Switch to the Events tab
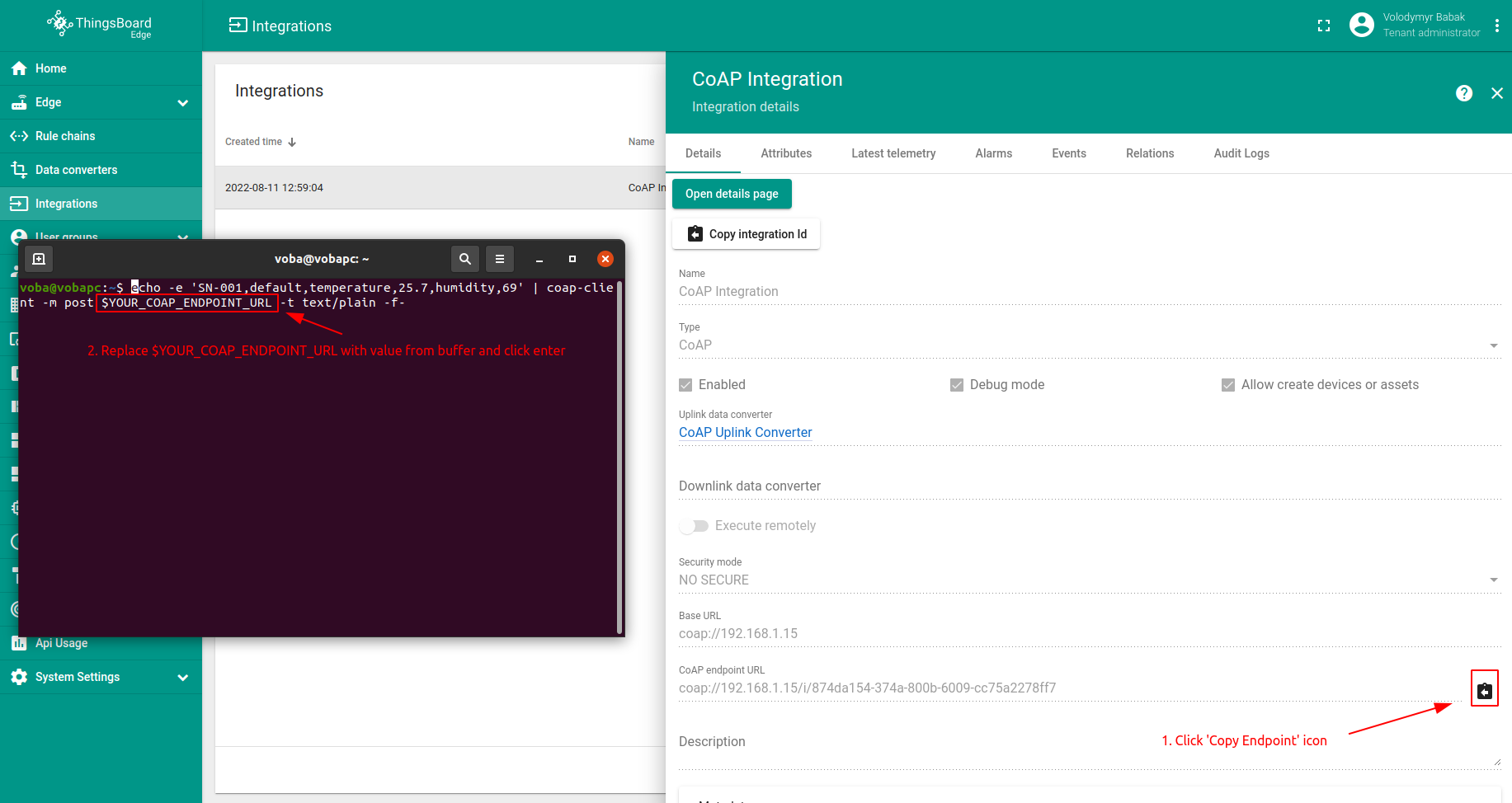The width and height of the screenshot is (1512, 803). click(x=1069, y=153)
